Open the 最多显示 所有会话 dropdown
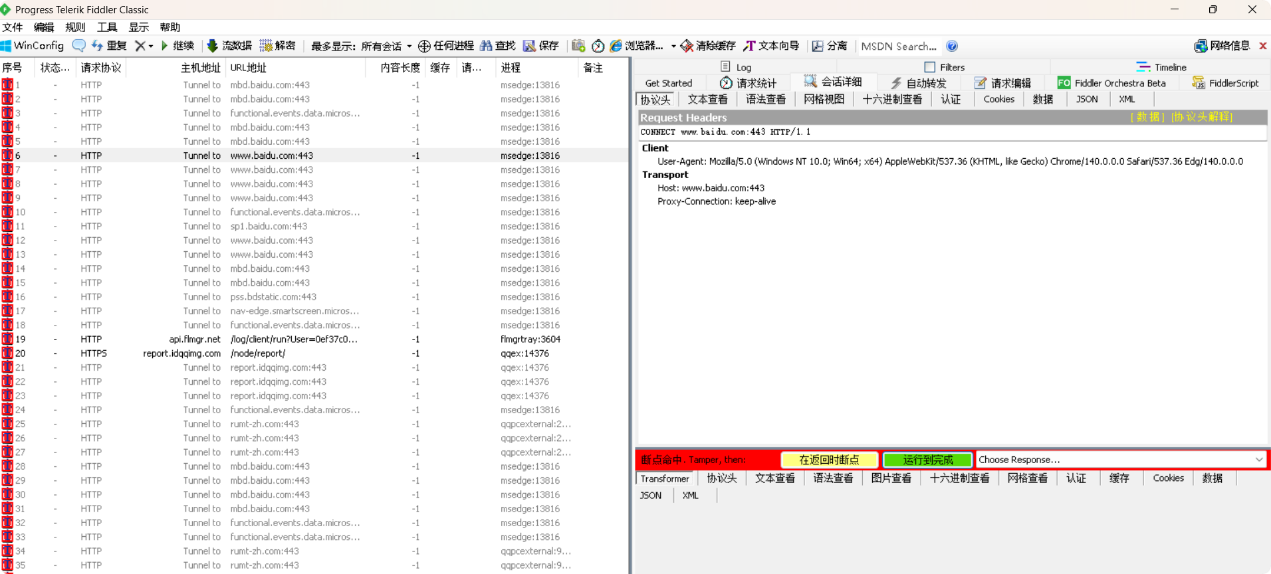This screenshot has width=1271, height=574. pos(361,46)
